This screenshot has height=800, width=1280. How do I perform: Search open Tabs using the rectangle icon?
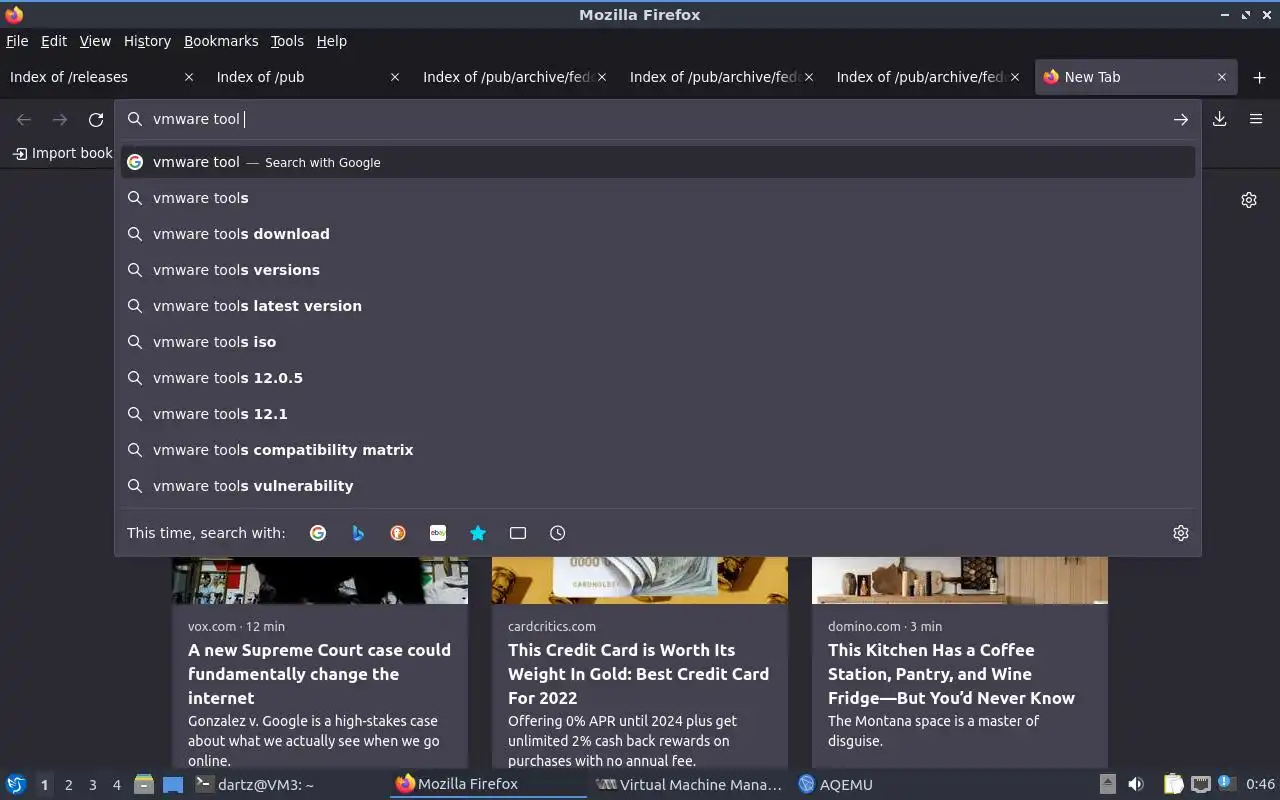tap(518, 533)
